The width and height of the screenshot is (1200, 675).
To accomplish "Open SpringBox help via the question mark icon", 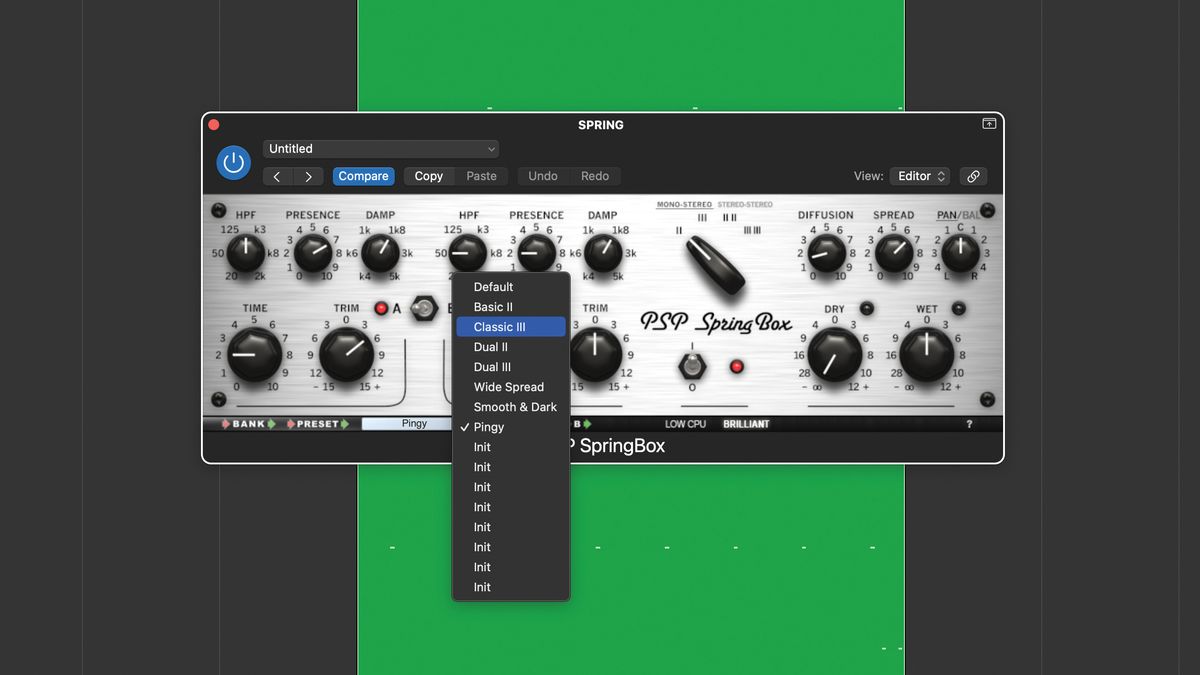I will pos(968,423).
